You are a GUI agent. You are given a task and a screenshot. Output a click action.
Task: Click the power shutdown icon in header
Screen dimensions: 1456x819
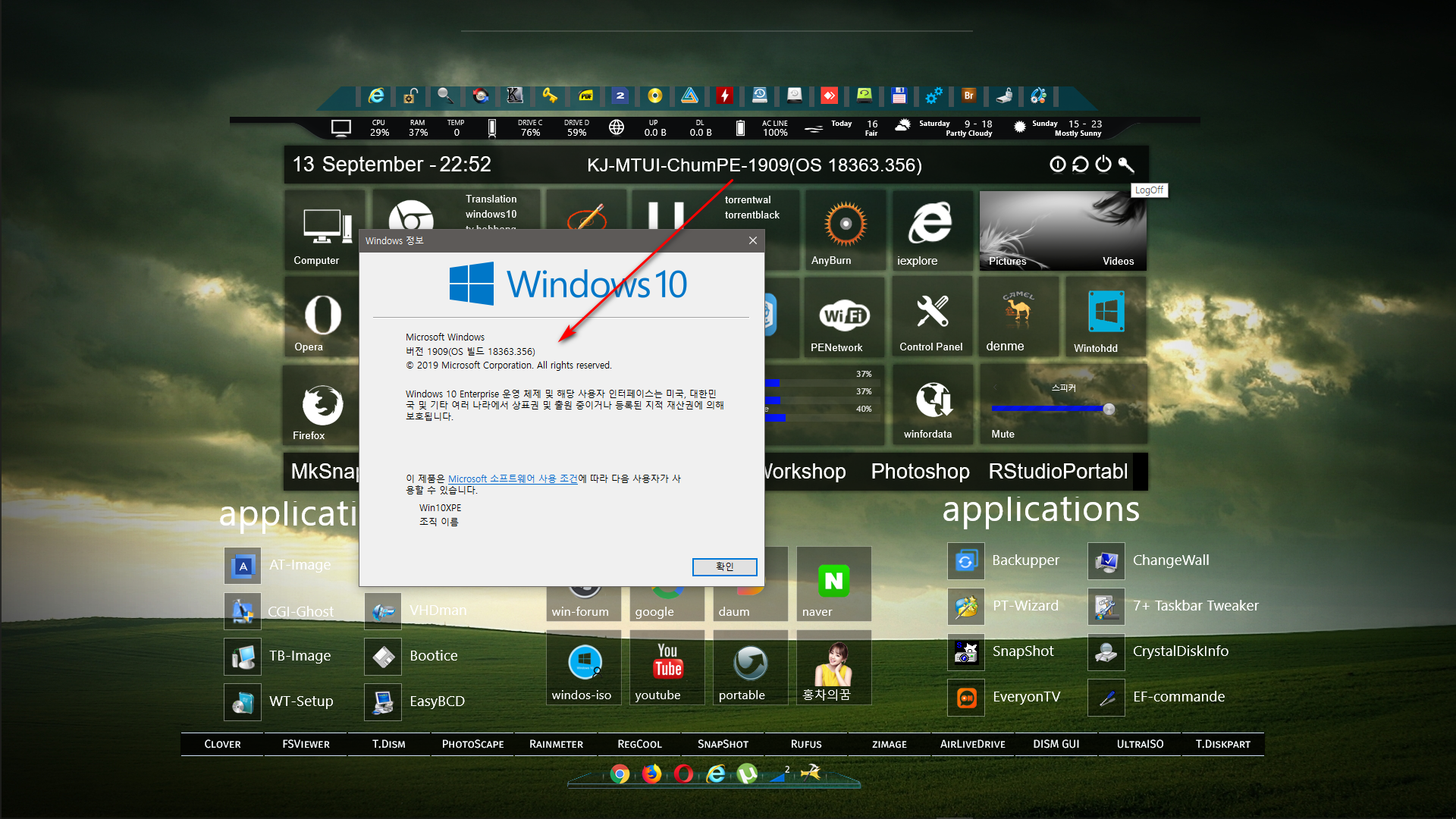(x=1103, y=165)
